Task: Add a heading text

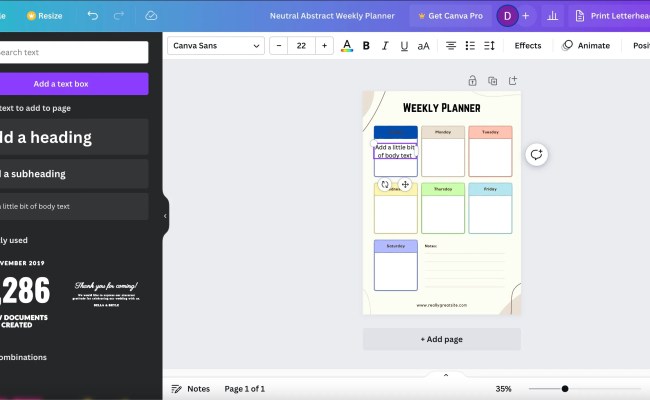Action: click(x=73, y=137)
